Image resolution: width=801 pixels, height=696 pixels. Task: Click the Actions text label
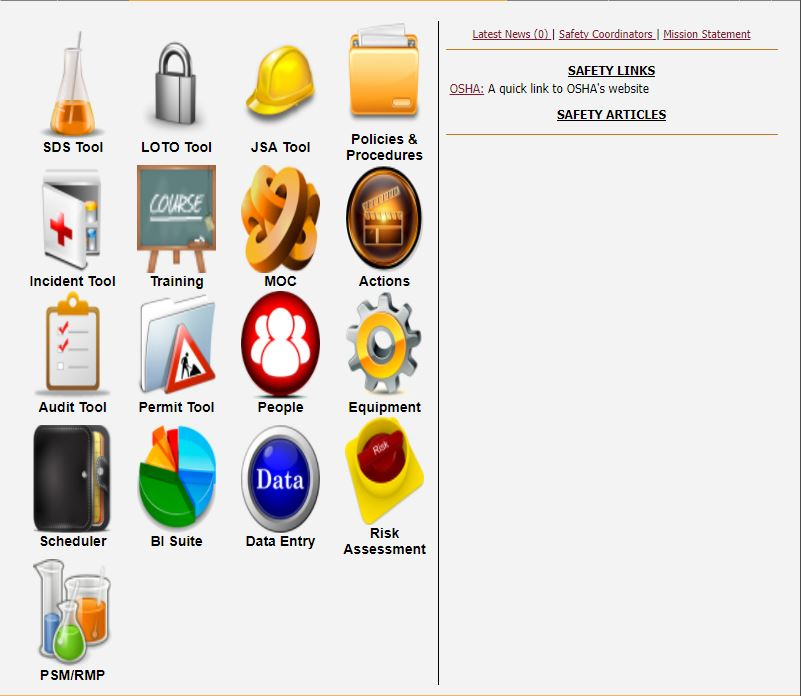384,281
